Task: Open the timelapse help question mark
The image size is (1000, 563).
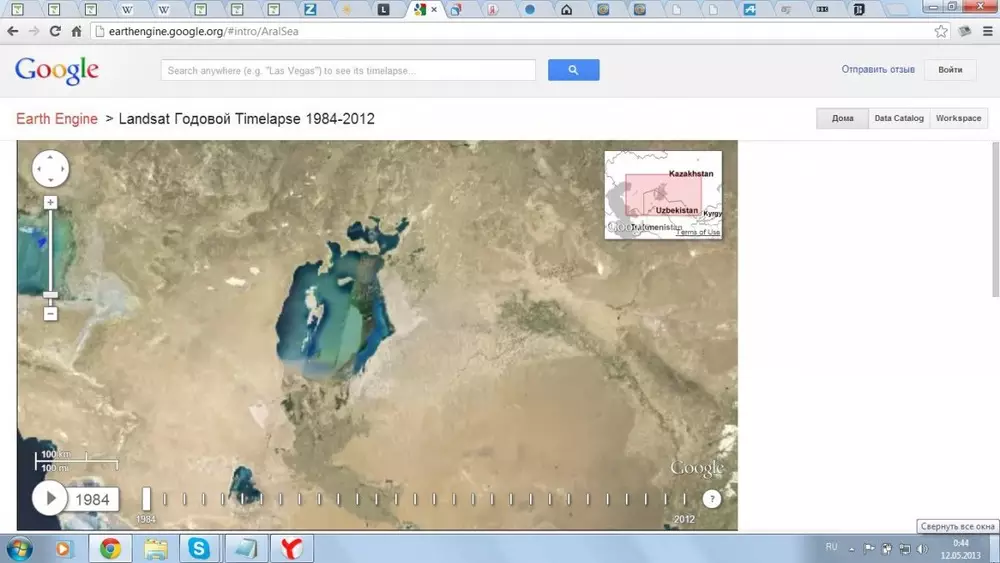Action: [712, 499]
